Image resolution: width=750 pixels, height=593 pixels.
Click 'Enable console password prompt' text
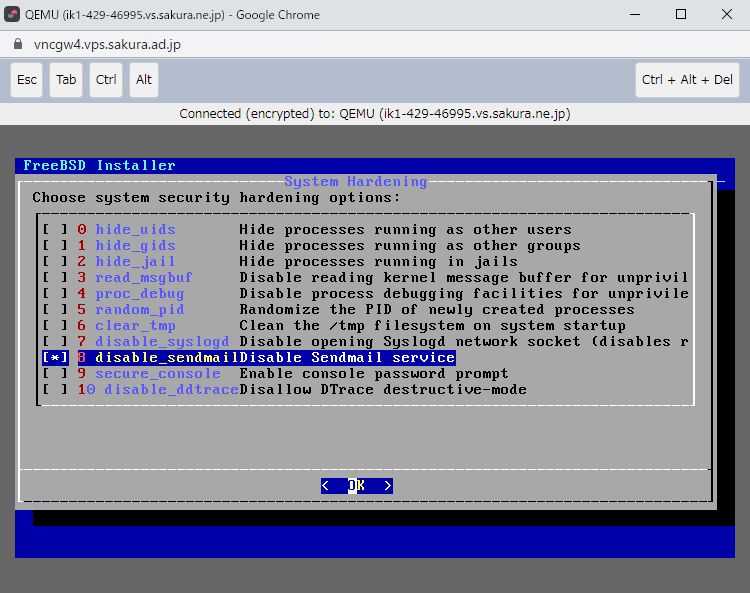pyautogui.click(x=374, y=373)
